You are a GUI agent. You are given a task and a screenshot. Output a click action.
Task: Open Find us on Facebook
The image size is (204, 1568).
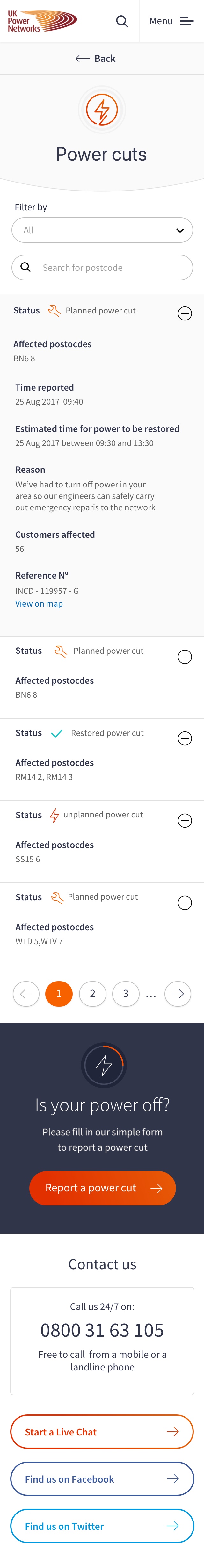[102, 1479]
